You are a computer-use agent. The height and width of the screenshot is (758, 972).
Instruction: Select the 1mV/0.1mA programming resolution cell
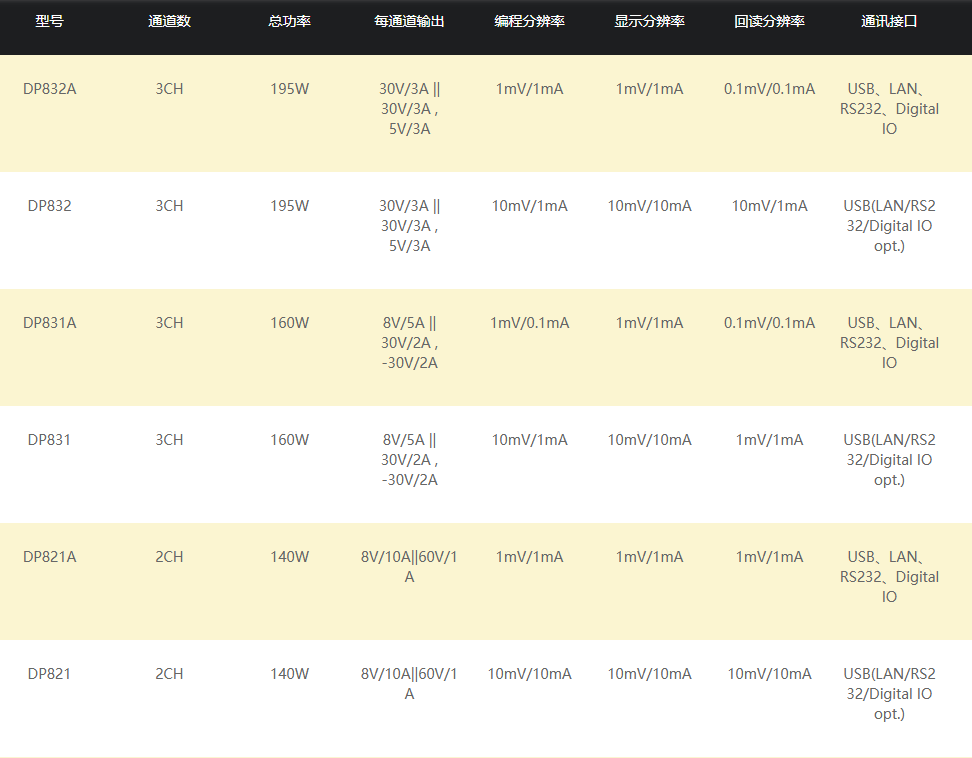[529, 323]
